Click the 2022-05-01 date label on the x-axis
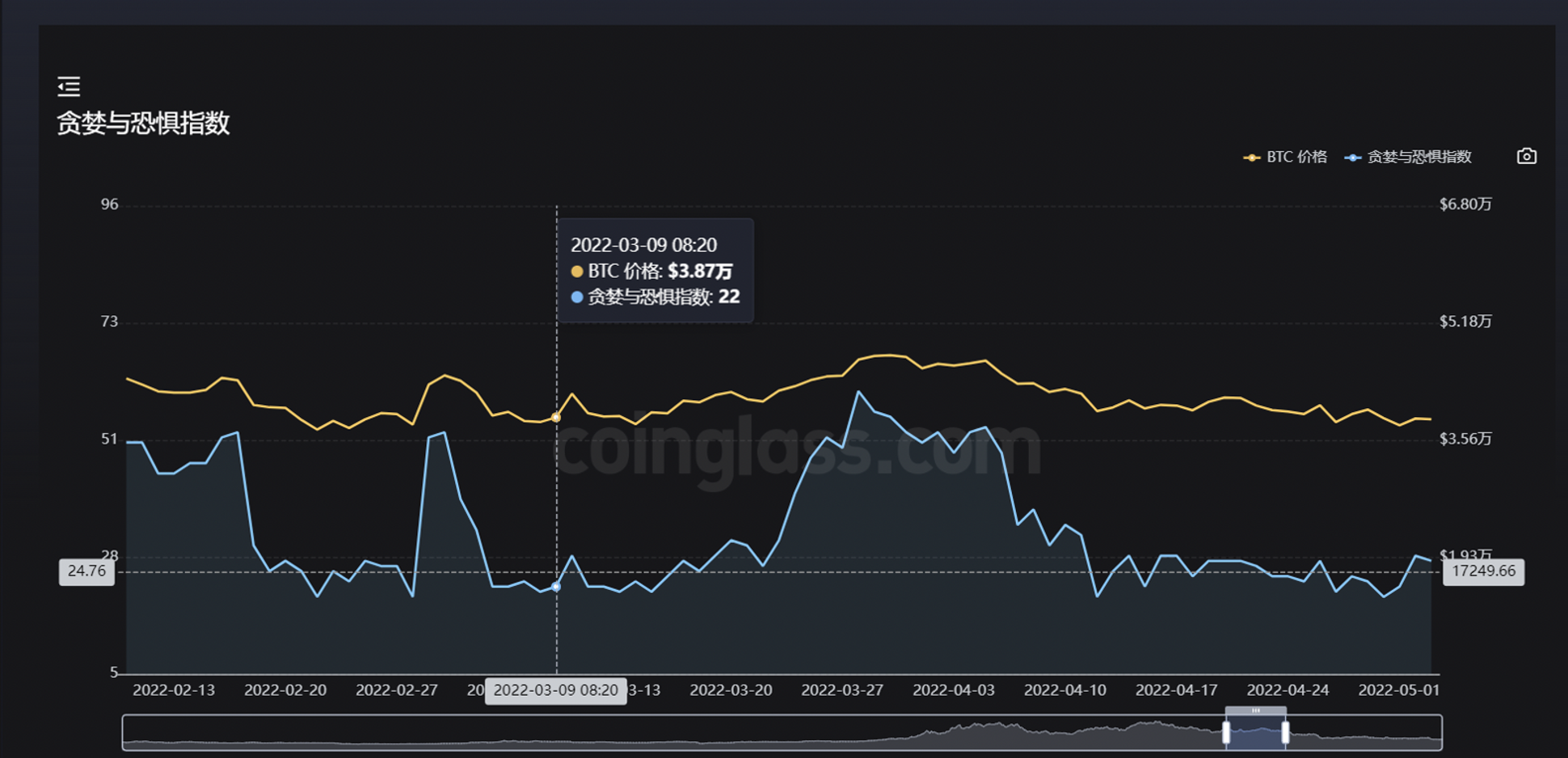 pos(1397,691)
